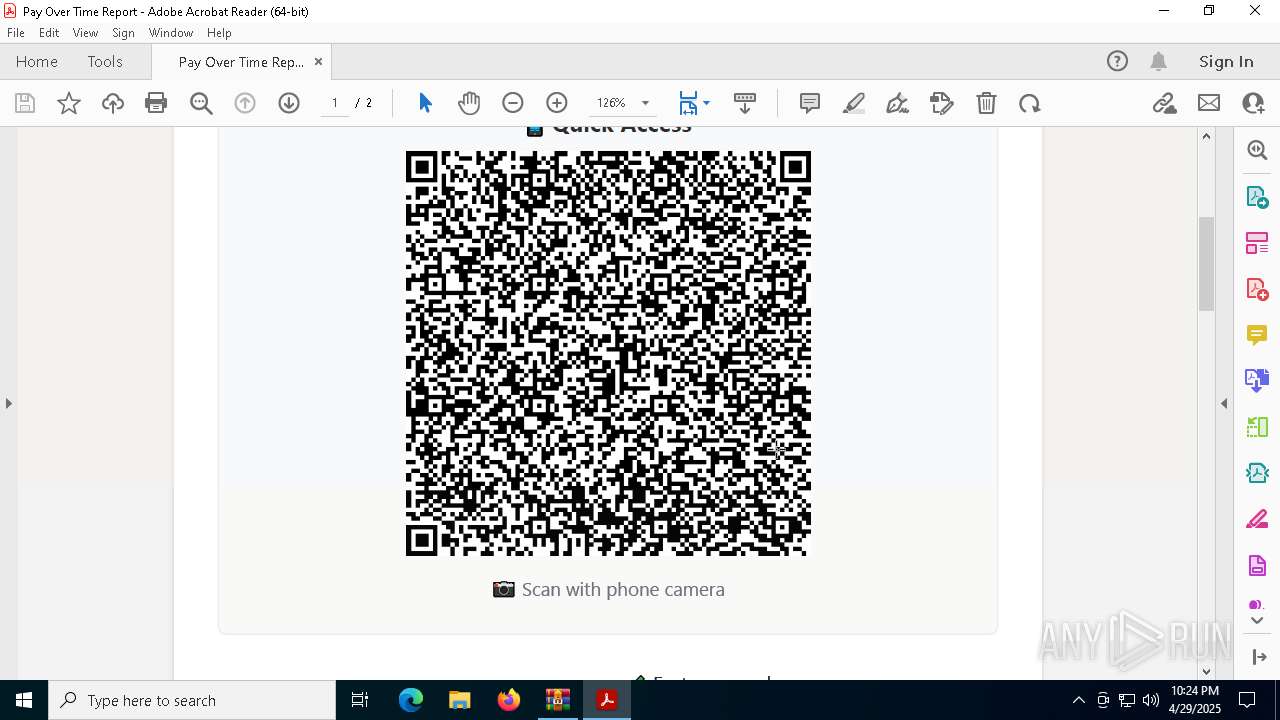Screen dimensions: 1280x720
Task: Open the Sign menu
Action: [123, 32]
